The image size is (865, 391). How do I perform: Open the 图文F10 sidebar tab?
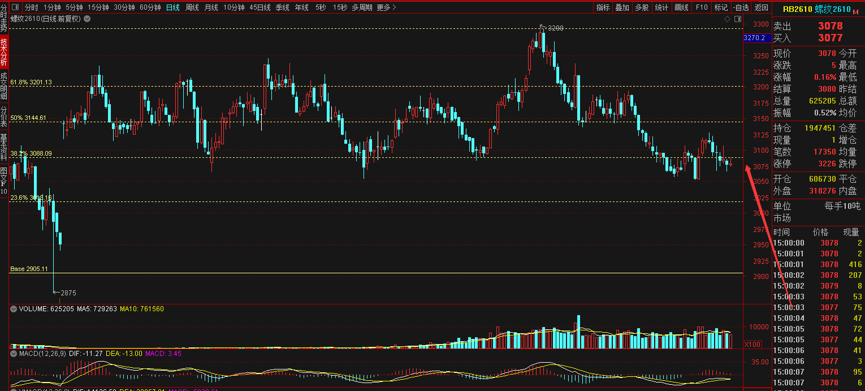[x=4, y=181]
